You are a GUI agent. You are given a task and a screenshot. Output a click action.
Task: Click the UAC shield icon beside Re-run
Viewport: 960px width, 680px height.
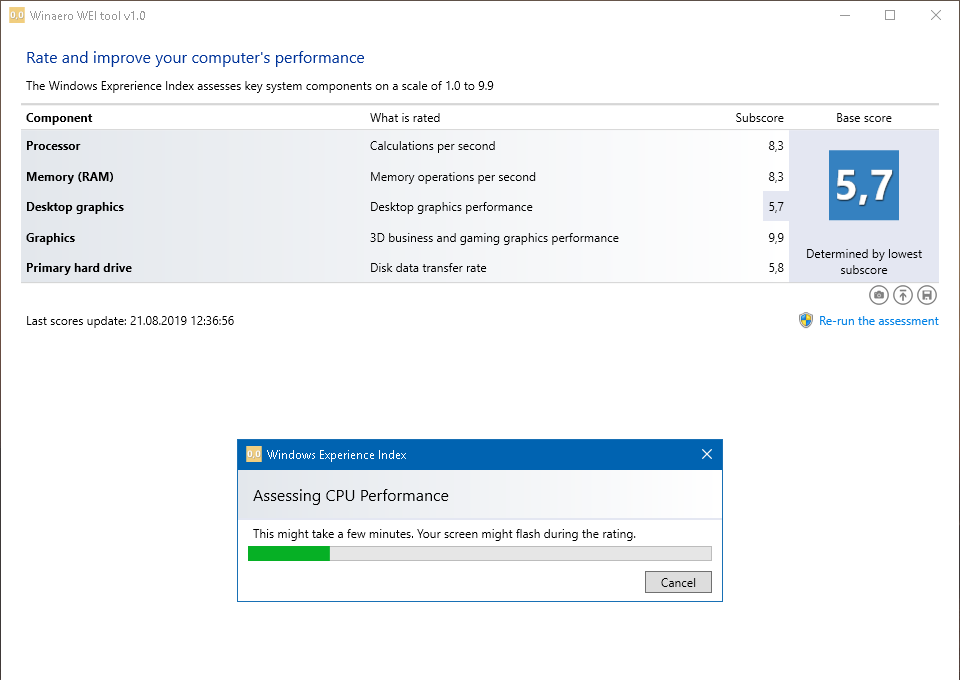(x=806, y=320)
